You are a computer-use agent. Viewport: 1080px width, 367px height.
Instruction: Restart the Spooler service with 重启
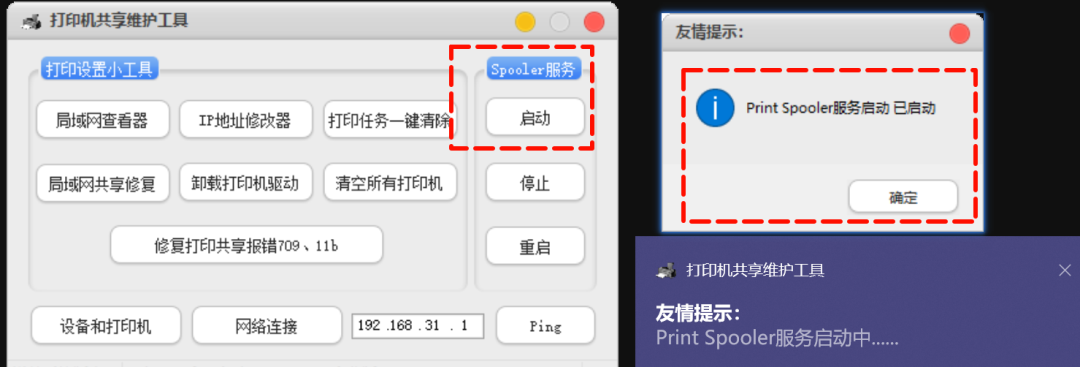pyautogui.click(x=534, y=247)
